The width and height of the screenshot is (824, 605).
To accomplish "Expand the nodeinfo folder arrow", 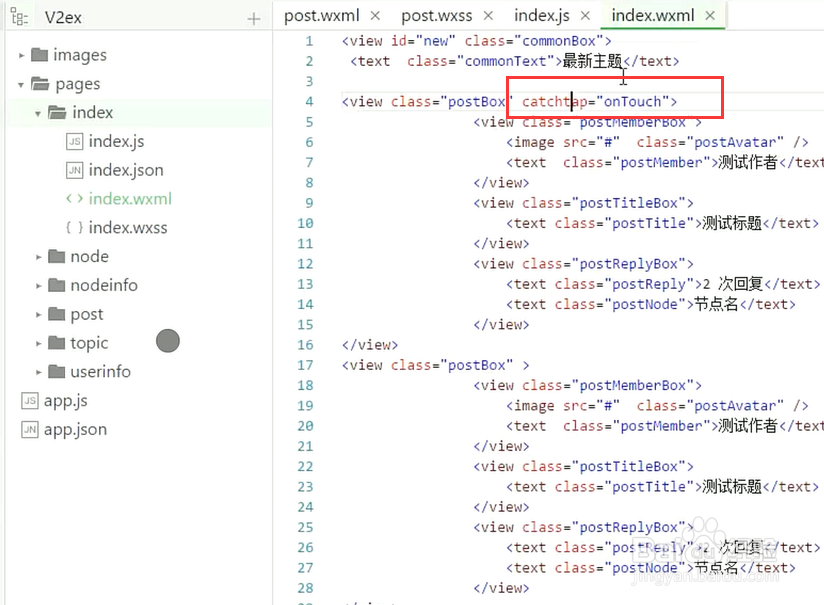I will pyautogui.click(x=38, y=286).
